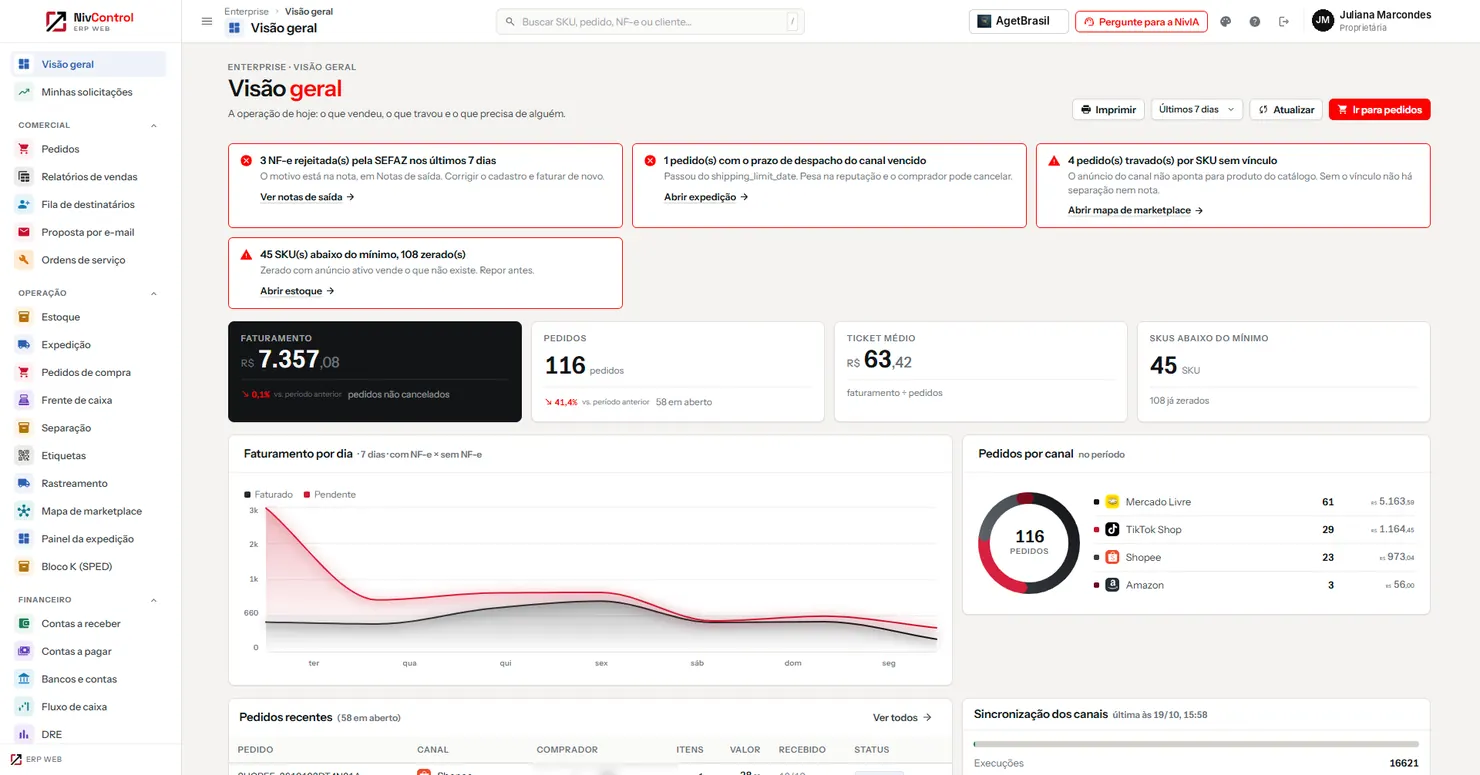The width and height of the screenshot is (1480, 775).
Task: Follow the Abrir estoque link
Action: (x=297, y=291)
